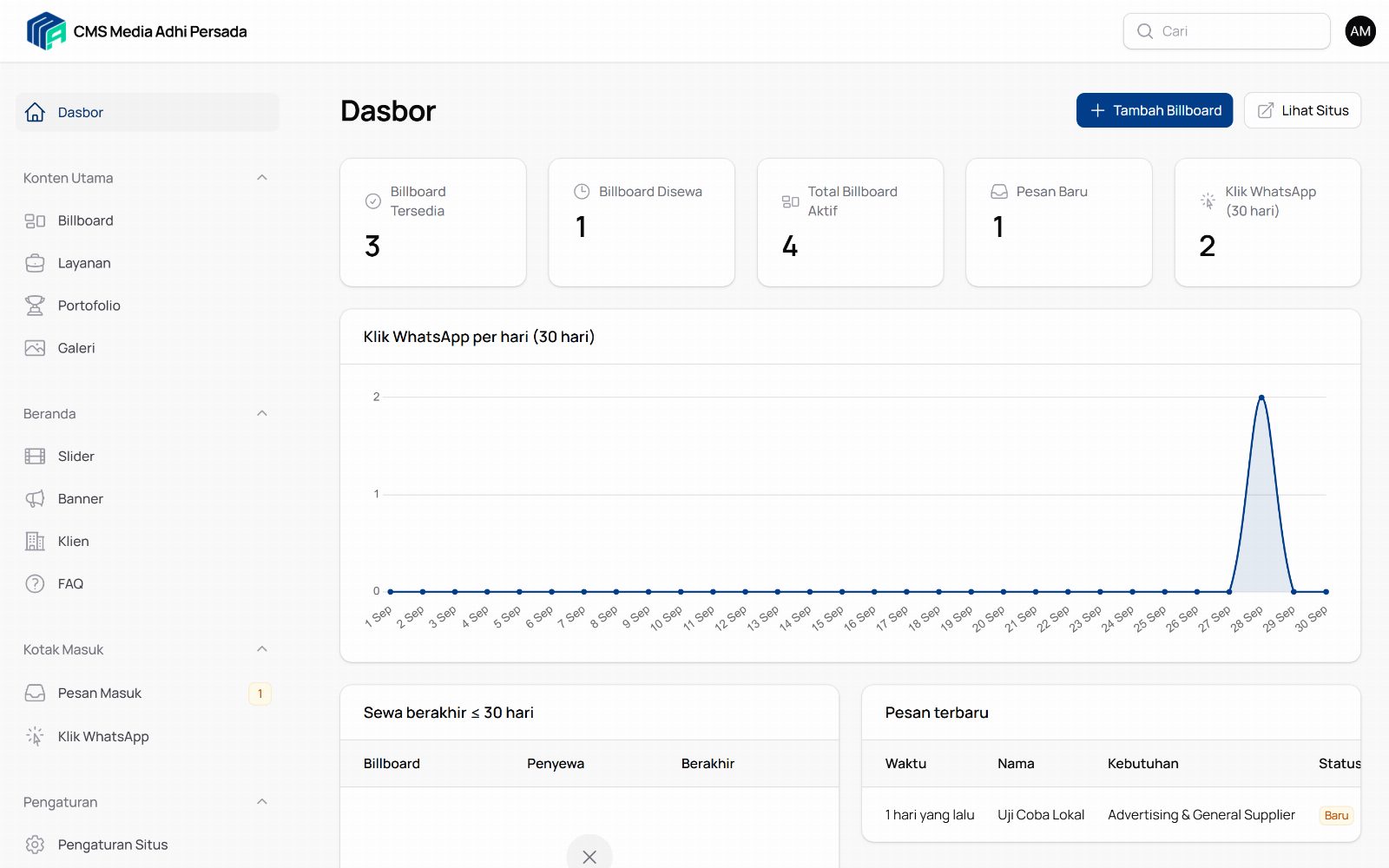Image resolution: width=1389 pixels, height=868 pixels.
Task: Click '1 hari yang lalu' cell
Action: coord(930,815)
